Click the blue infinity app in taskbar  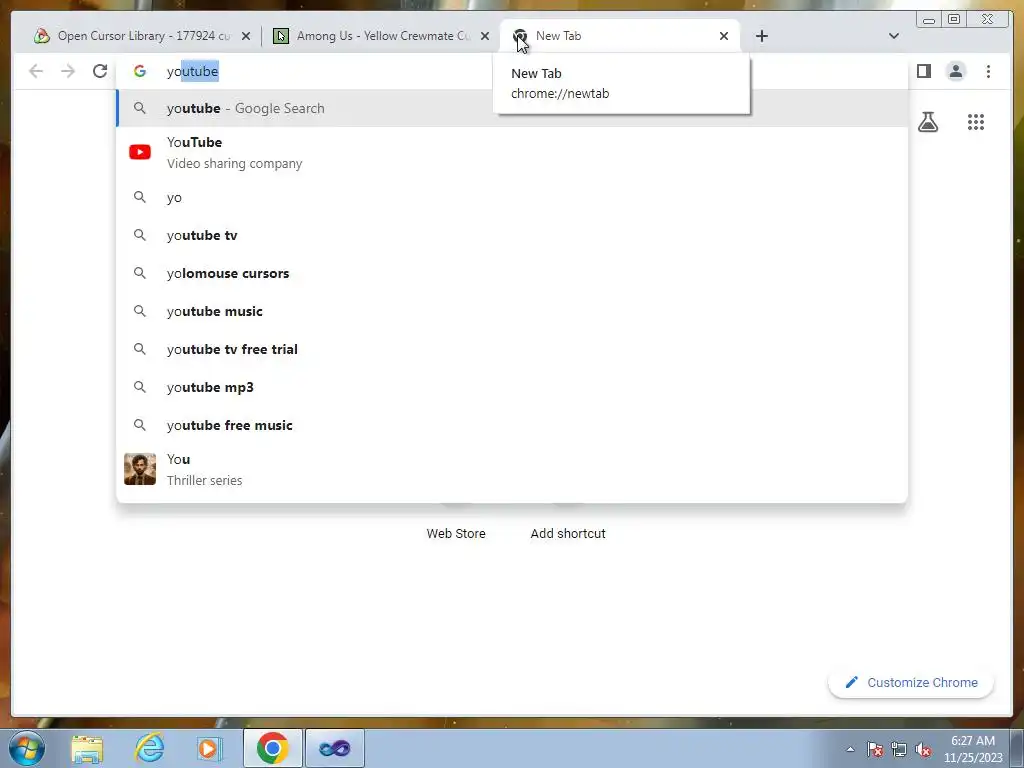click(334, 748)
